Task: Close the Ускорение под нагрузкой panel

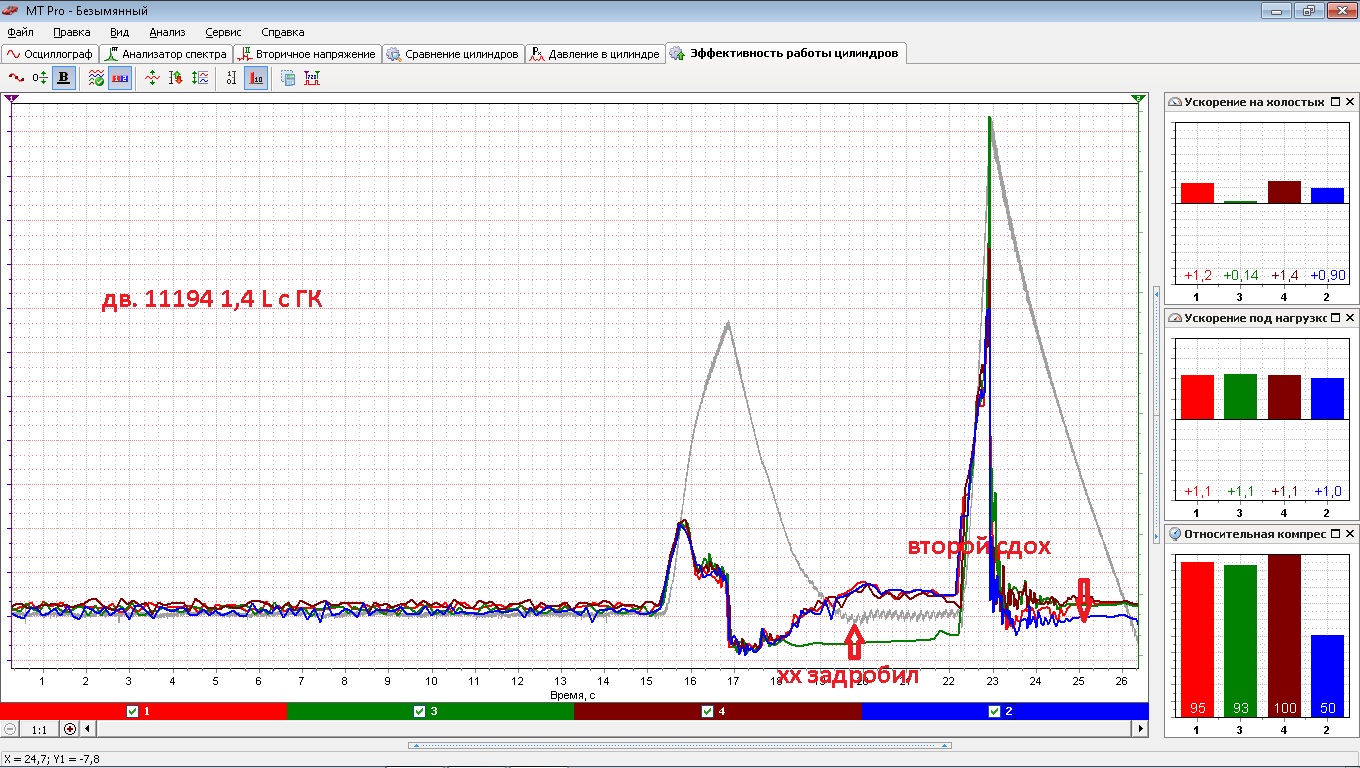Action: tap(1350, 318)
